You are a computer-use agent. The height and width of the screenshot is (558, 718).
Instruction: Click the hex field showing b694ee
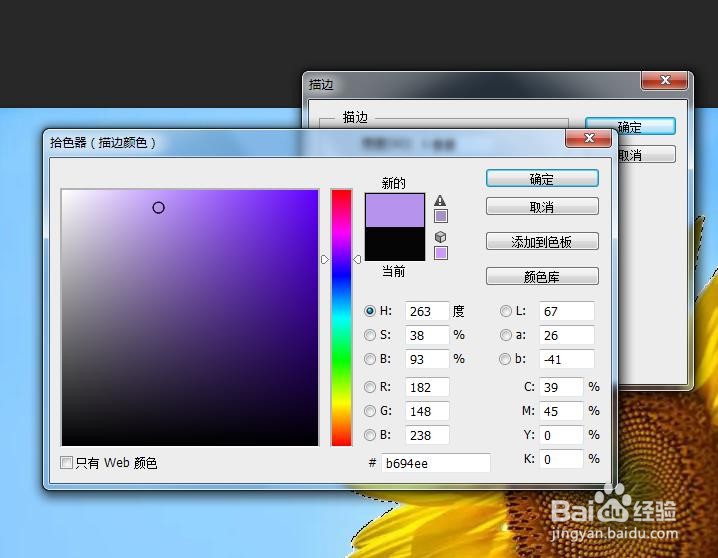pos(435,463)
